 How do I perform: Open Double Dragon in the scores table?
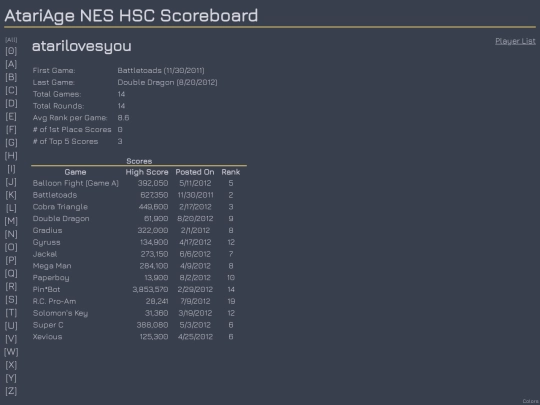[x=61, y=219]
